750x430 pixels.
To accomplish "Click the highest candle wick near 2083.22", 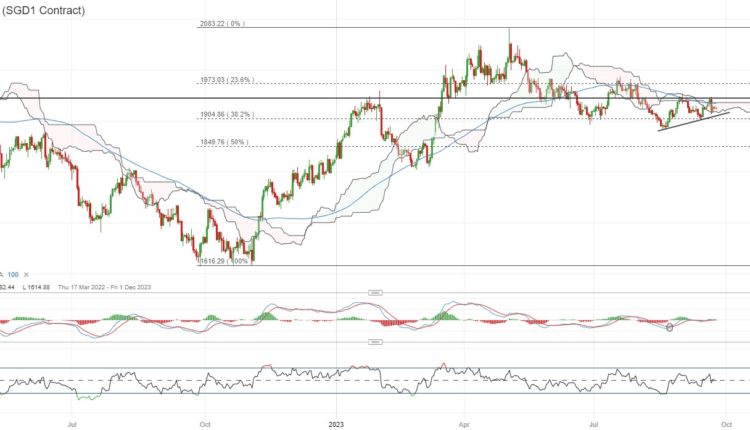I will 509,33.
